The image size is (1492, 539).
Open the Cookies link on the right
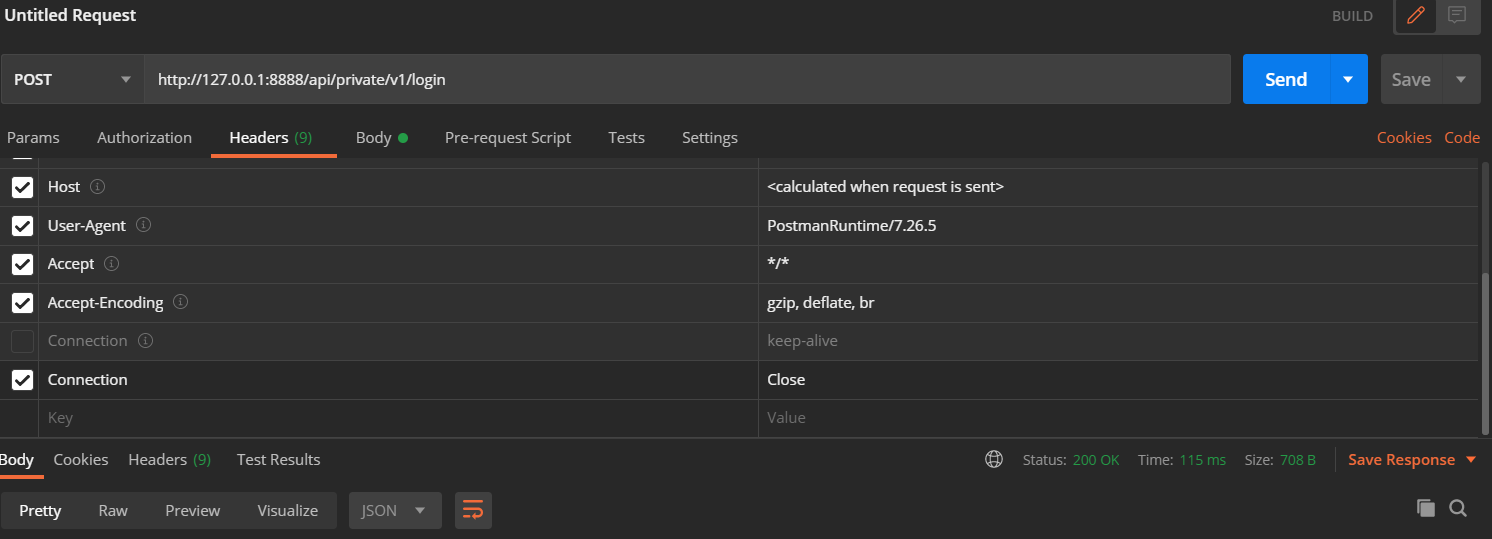click(x=1404, y=138)
